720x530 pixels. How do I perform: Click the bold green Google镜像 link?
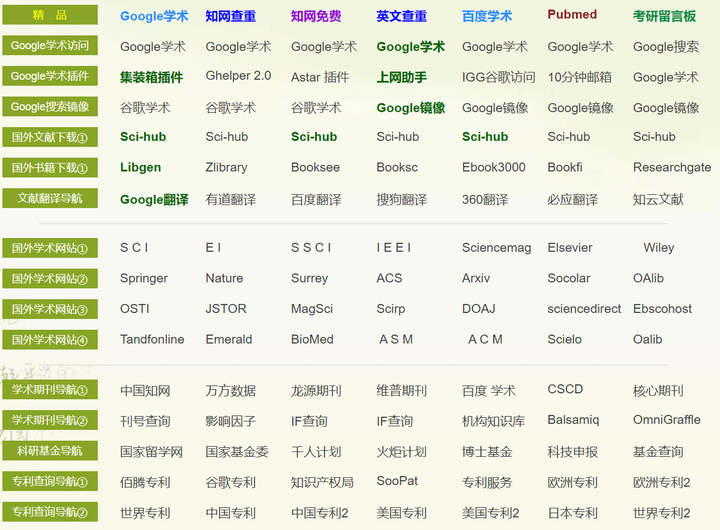pyautogui.click(x=411, y=108)
